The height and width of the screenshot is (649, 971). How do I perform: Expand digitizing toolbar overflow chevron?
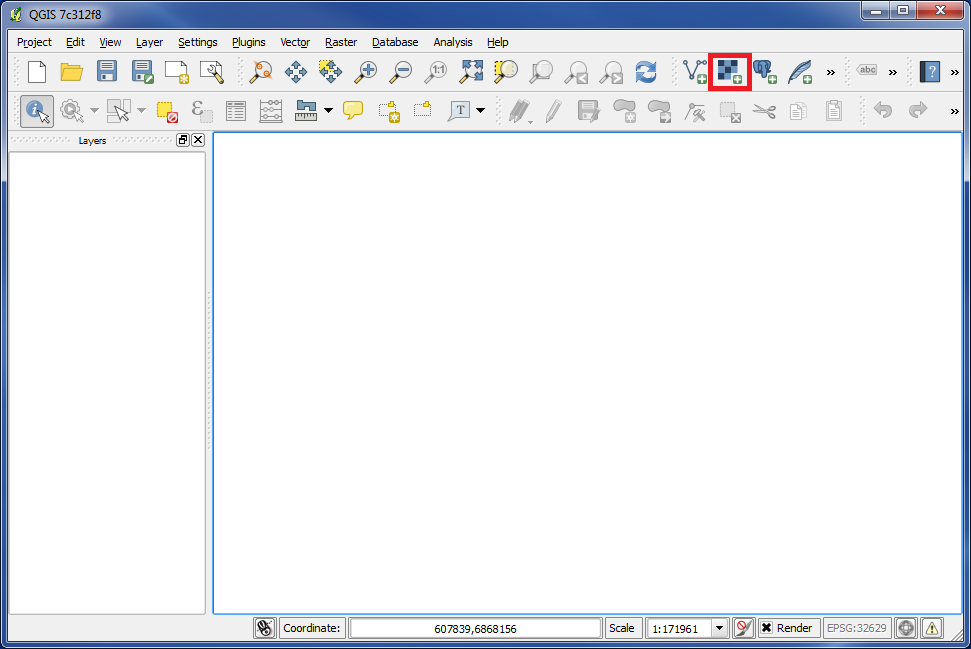(954, 111)
